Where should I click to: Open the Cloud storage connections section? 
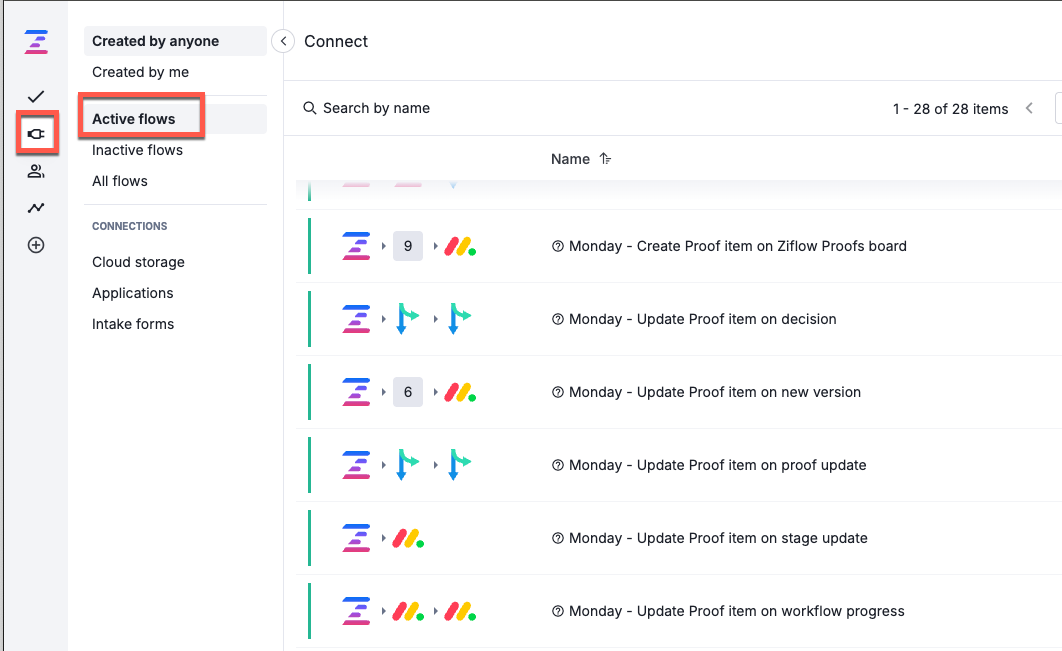point(138,261)
